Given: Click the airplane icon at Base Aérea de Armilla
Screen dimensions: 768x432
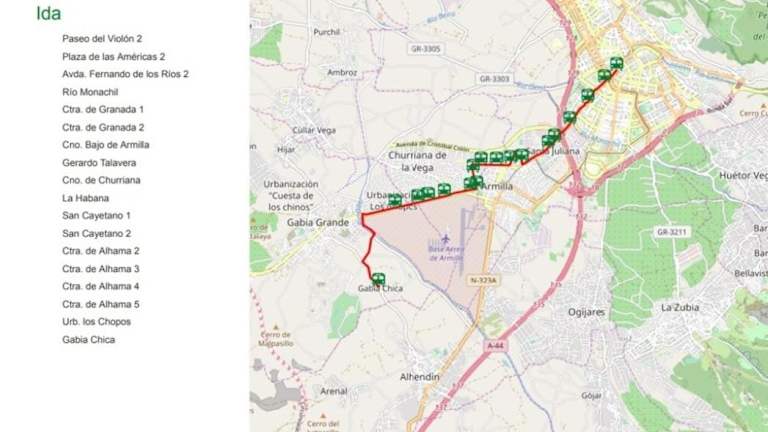Looking at the screenshot, I should pyautogui.click(x=445, y=239).
